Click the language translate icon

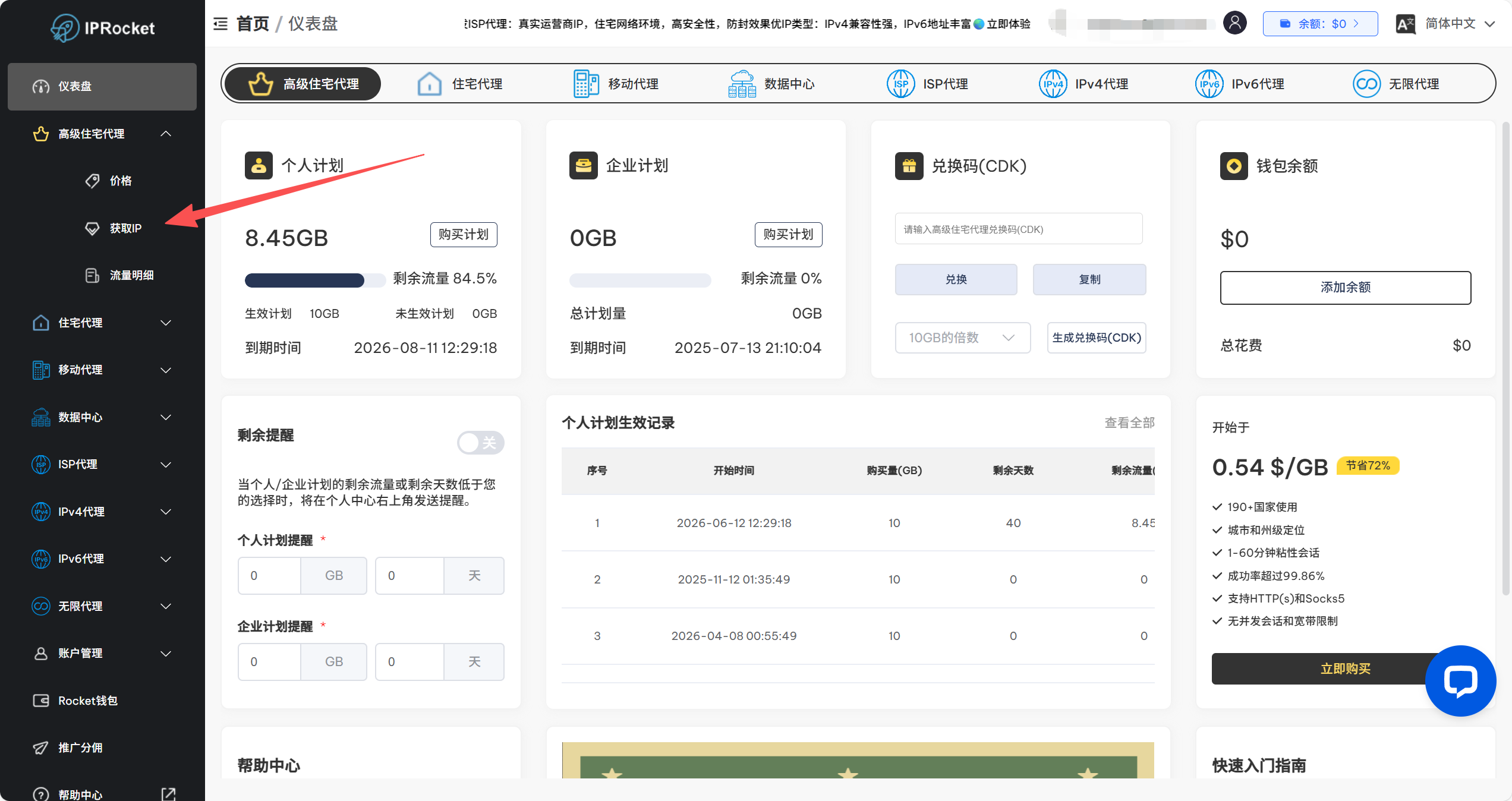(x=1406, y=24)
